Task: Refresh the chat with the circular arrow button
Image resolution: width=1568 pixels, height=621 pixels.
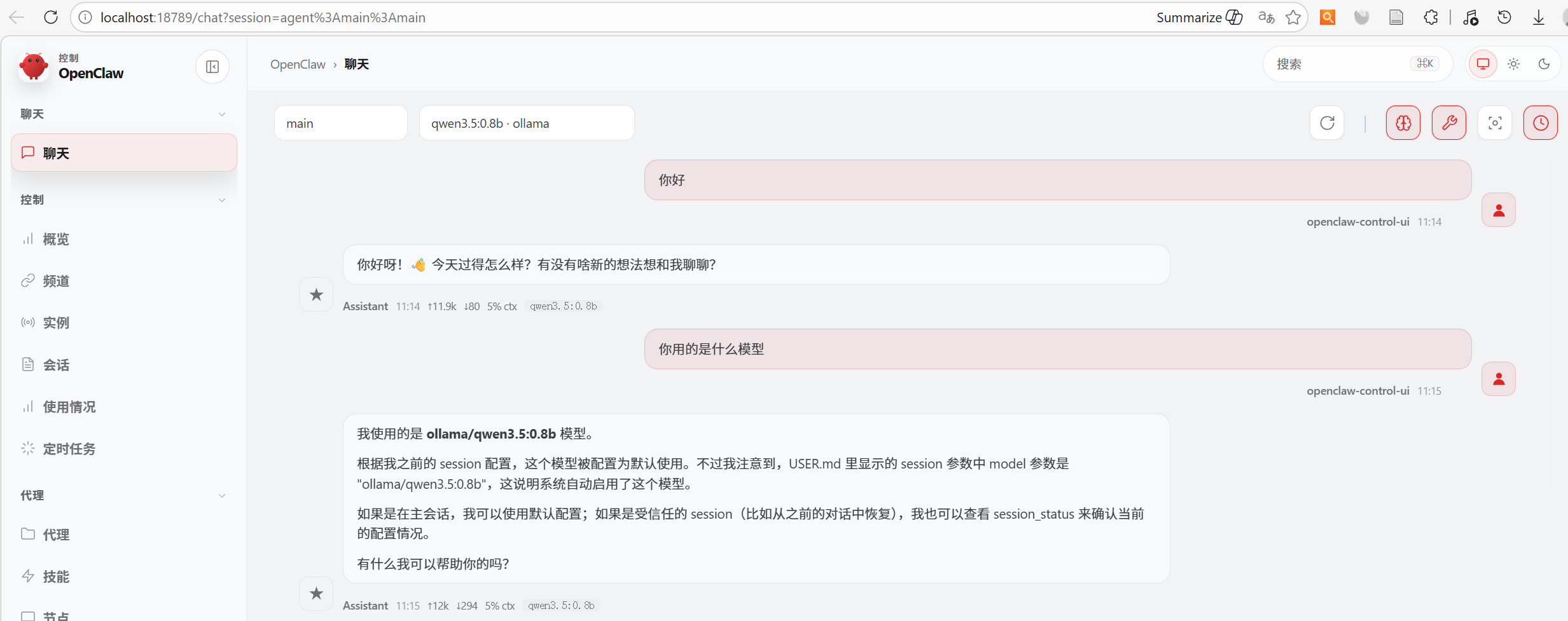Action: pos(1327,123)
